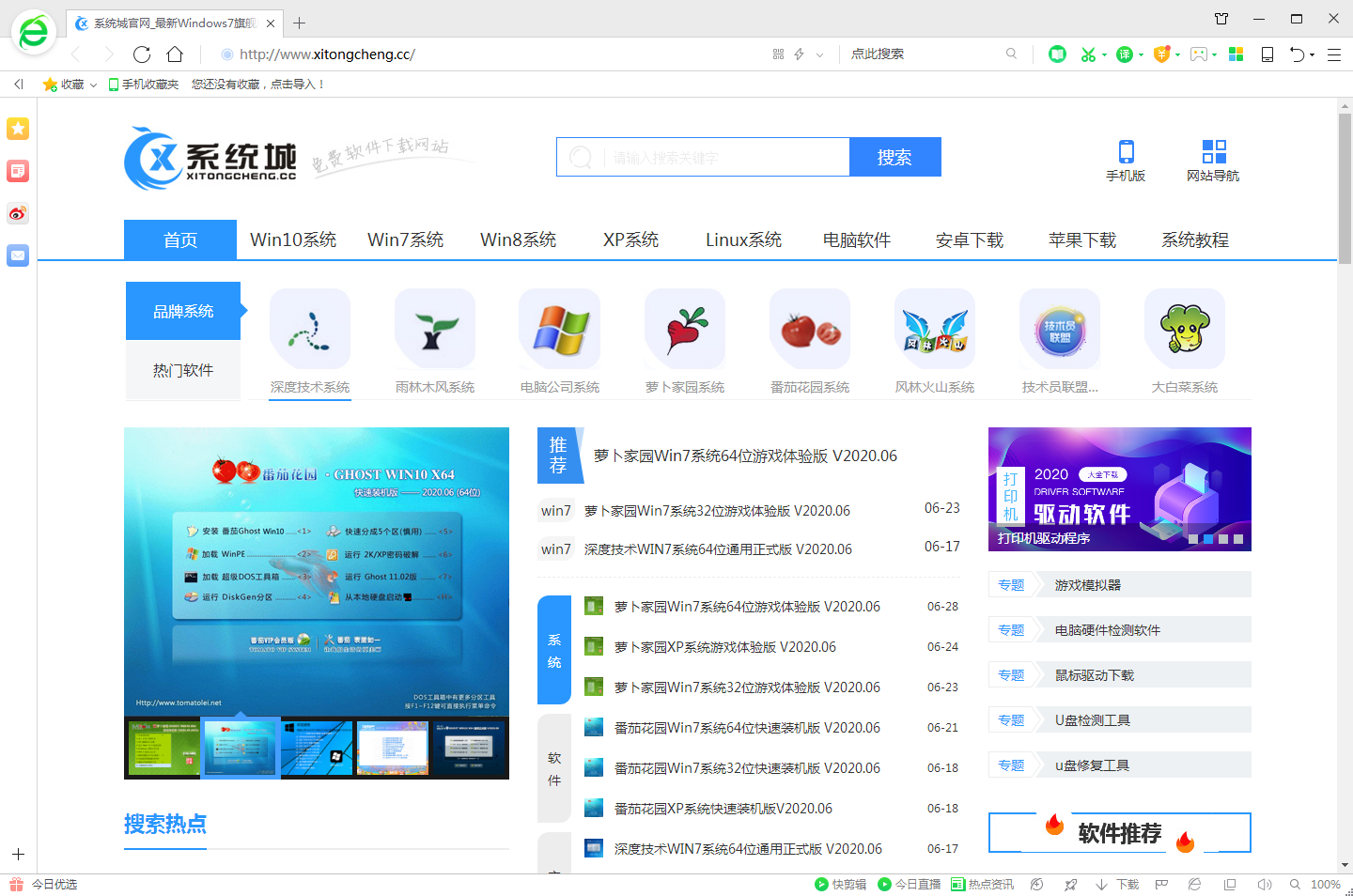
Task: Open the Win7系统 menu item
Action: (x=406, y=239)
